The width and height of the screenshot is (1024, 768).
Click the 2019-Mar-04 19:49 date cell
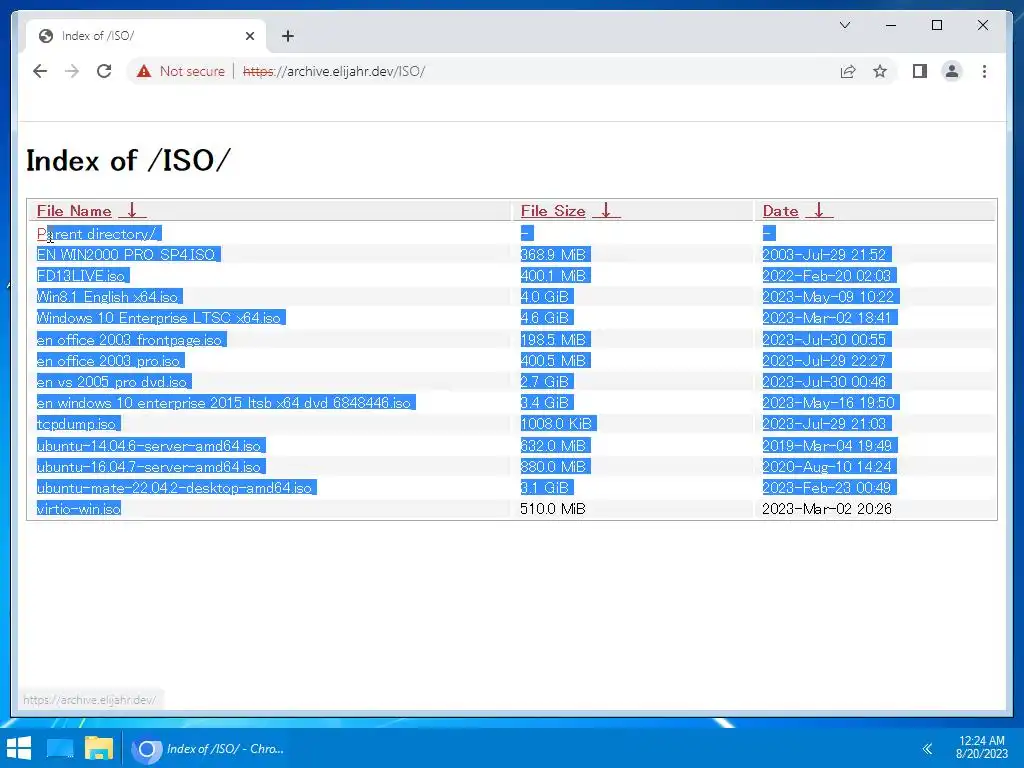click(x=827, y=445)
